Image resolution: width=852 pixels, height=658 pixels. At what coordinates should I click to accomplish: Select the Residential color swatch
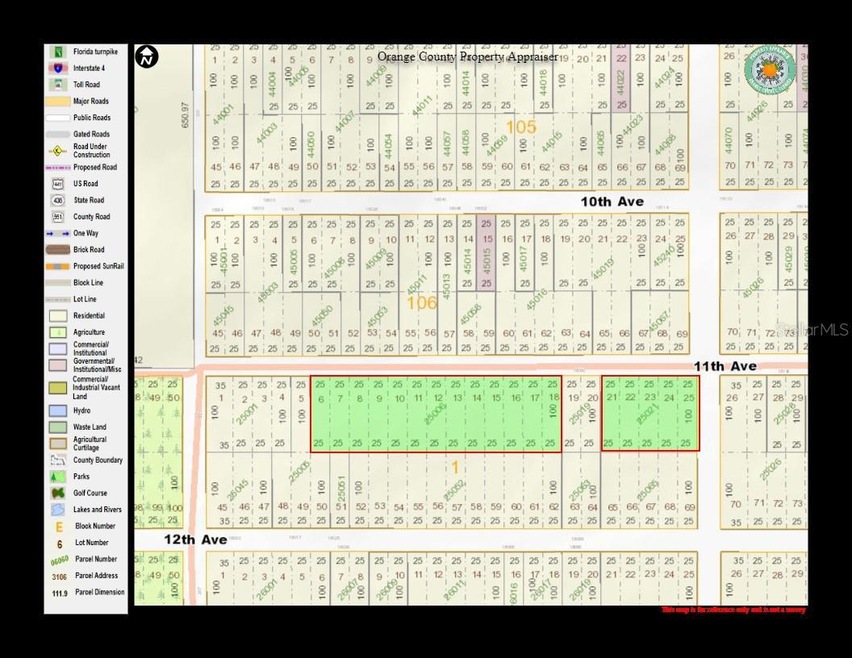tap(58, 316)
